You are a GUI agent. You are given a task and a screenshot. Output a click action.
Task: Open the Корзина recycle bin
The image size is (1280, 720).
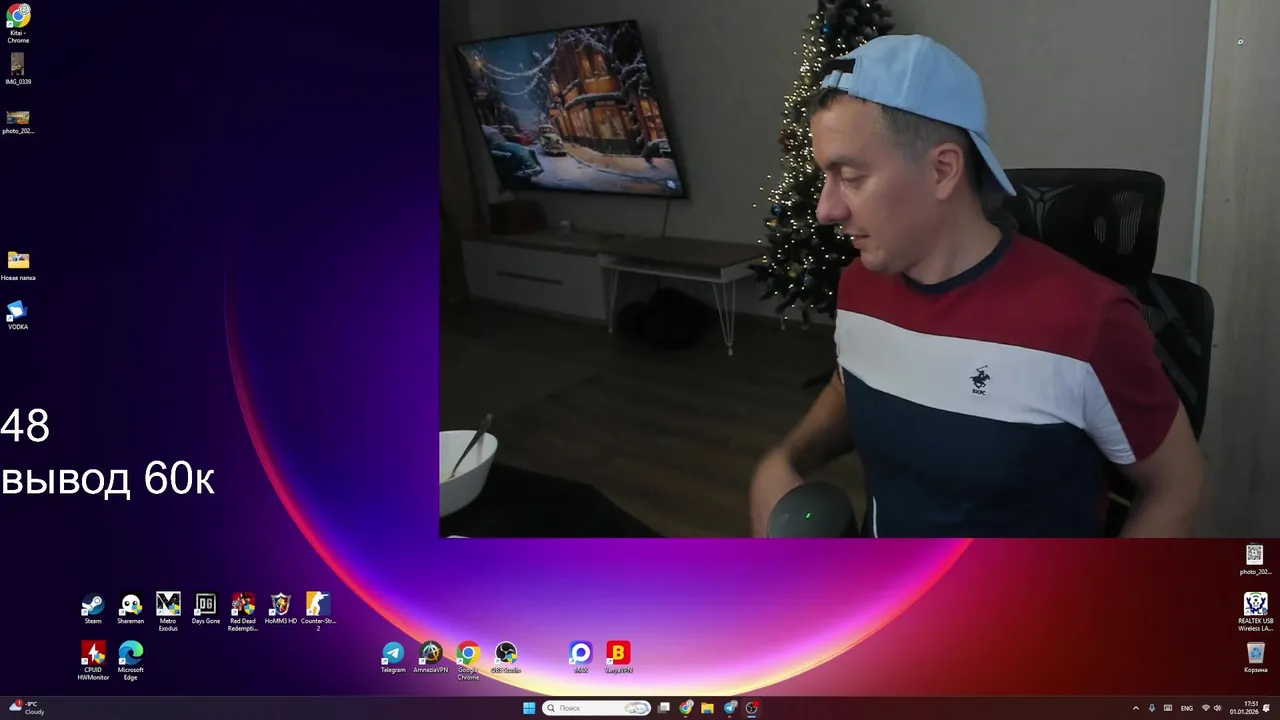coord(1256,658)
